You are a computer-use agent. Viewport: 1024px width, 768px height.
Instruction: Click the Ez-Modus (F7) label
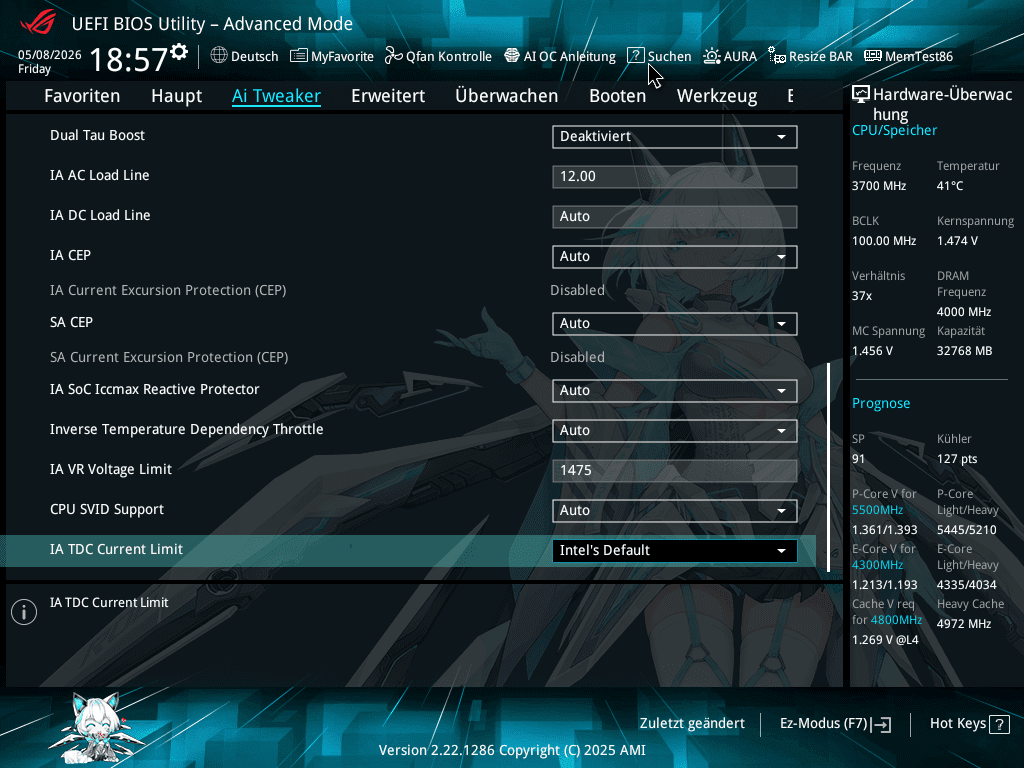pyautogui.click(x=824, y=724)
